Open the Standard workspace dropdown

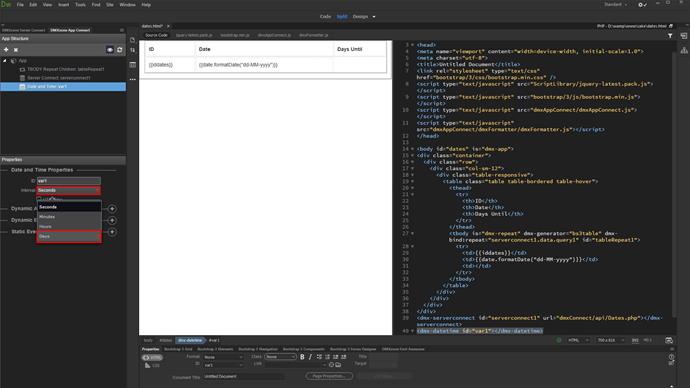tap(615, 5)
